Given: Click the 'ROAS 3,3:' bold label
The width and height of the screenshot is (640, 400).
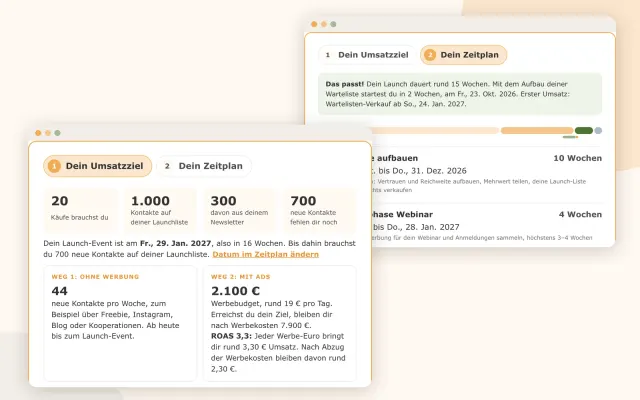Looking at the screenshot, I should pyautogui.click(x=231, y=336).
